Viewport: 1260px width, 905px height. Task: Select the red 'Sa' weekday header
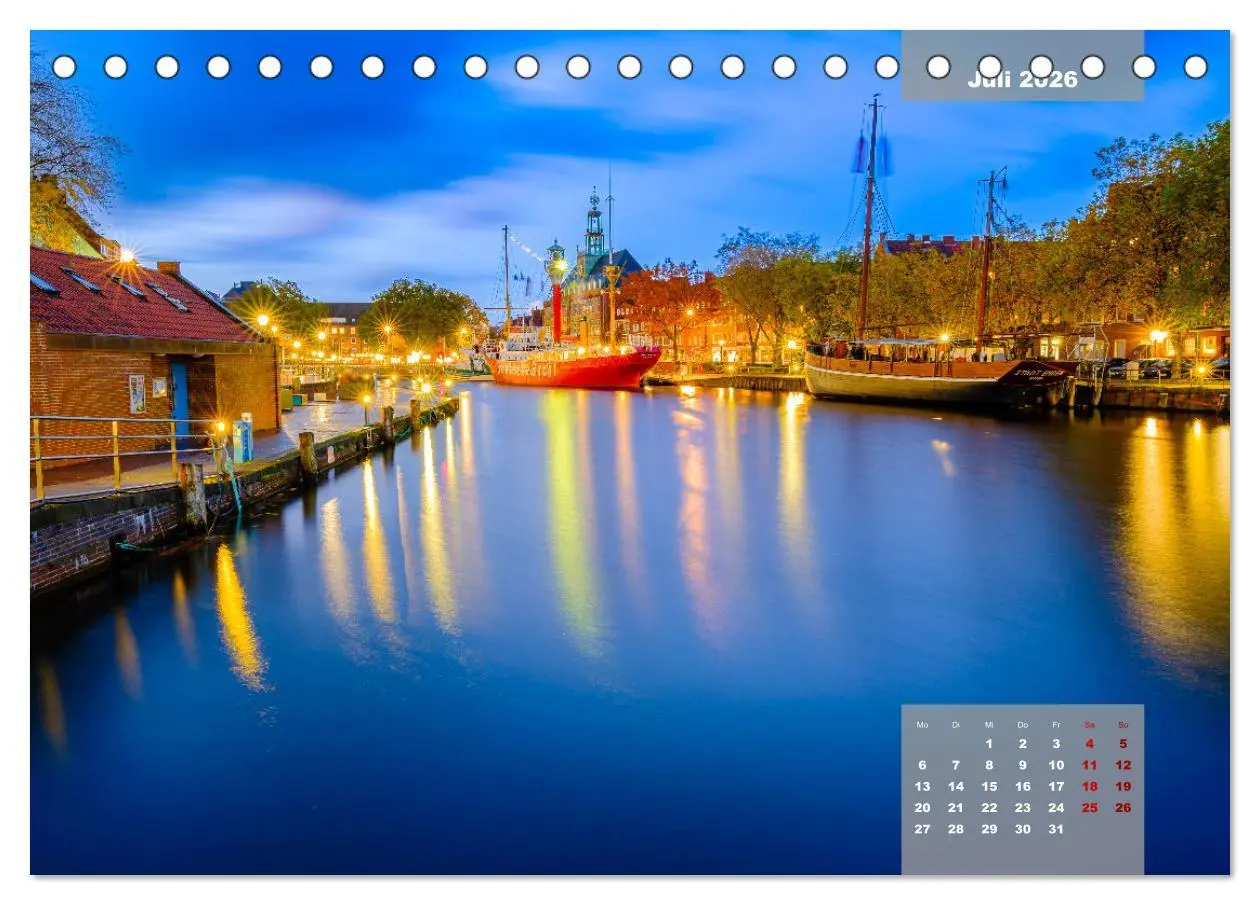1090,725
